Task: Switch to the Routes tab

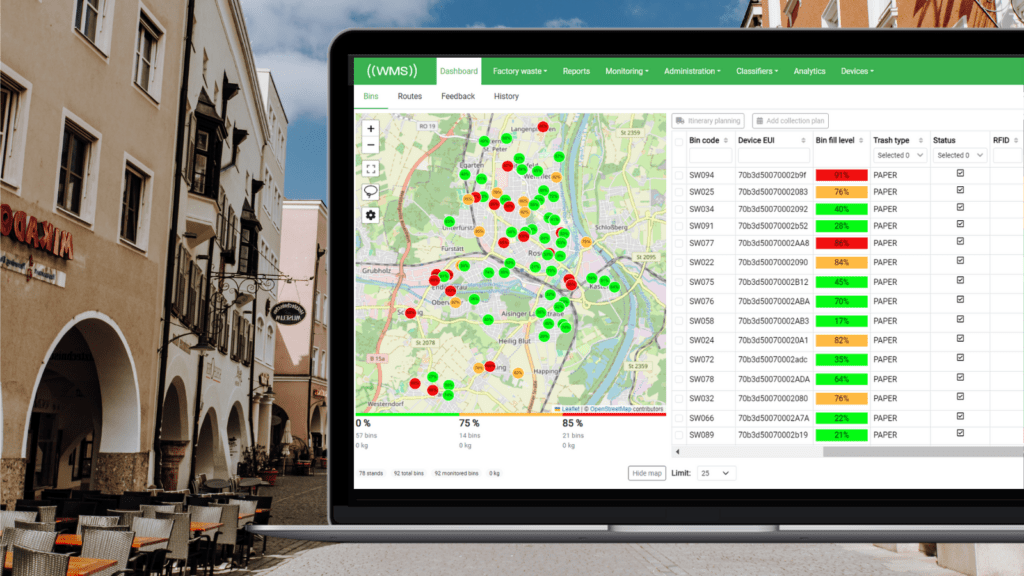Action: [x=409, y=97]
